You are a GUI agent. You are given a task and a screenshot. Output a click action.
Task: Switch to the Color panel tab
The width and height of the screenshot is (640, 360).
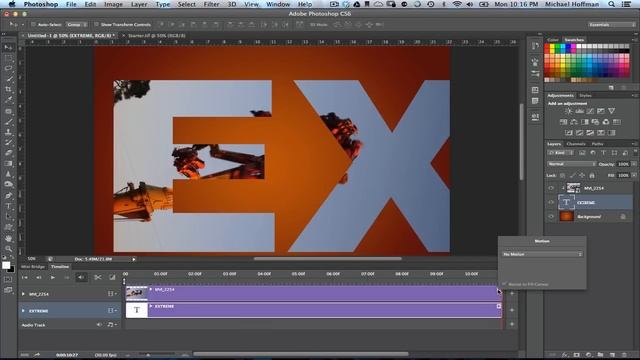tap(553, 40)
